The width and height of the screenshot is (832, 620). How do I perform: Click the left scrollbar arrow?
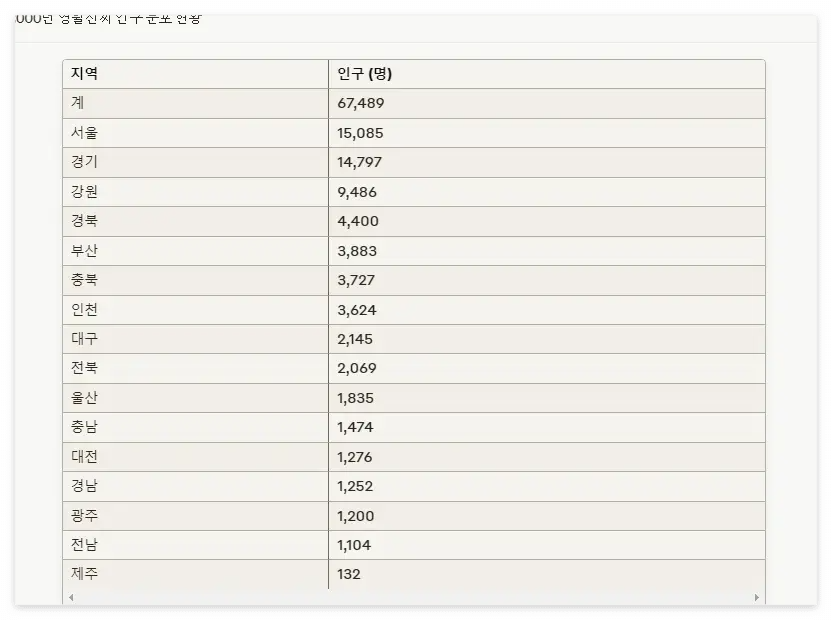pyautogui.click(x=69, y=596)
